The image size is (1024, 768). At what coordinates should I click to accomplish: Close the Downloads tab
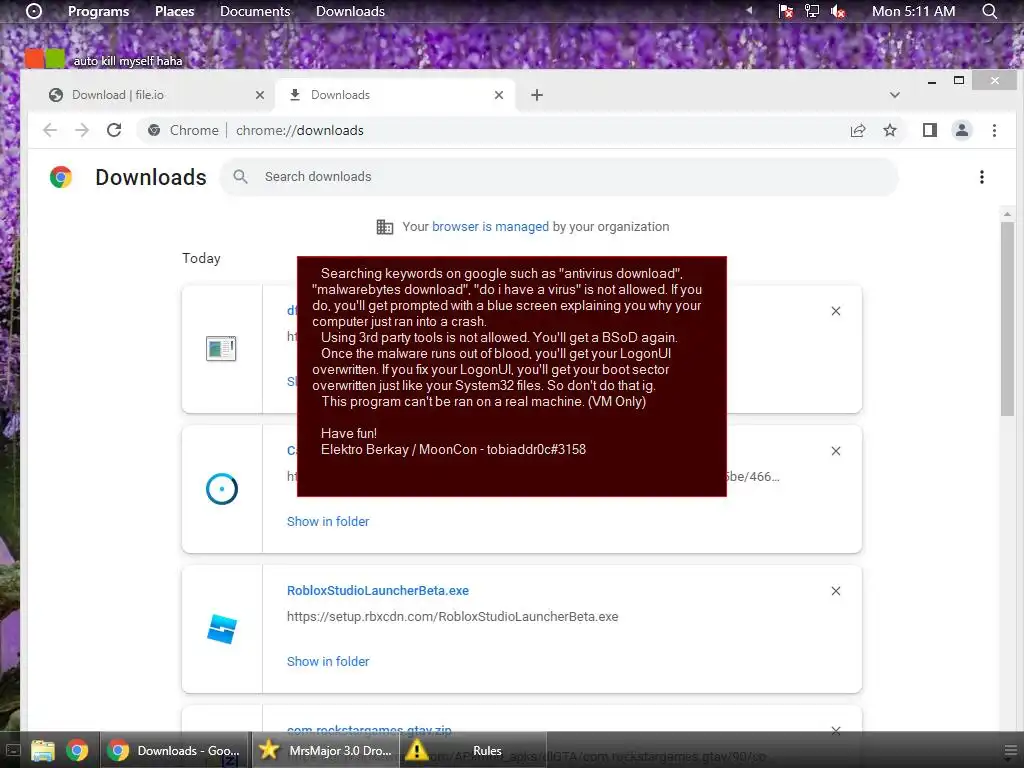point(499,95)
